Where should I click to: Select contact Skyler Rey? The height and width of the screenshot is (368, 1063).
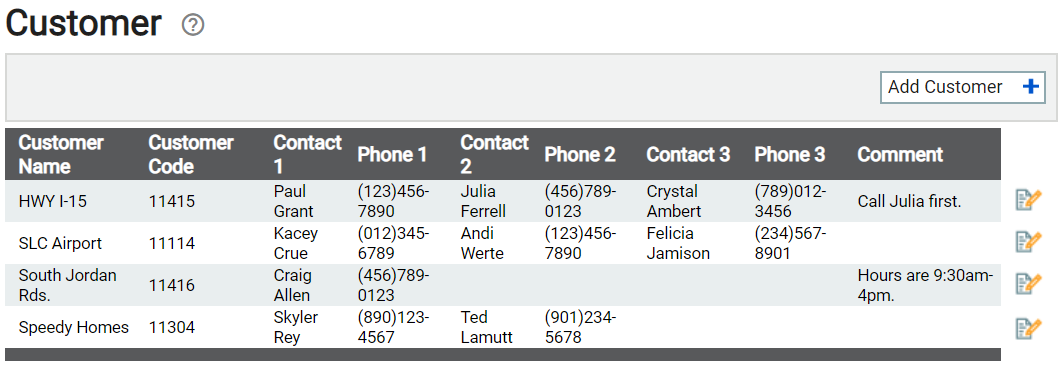point(296,327)
